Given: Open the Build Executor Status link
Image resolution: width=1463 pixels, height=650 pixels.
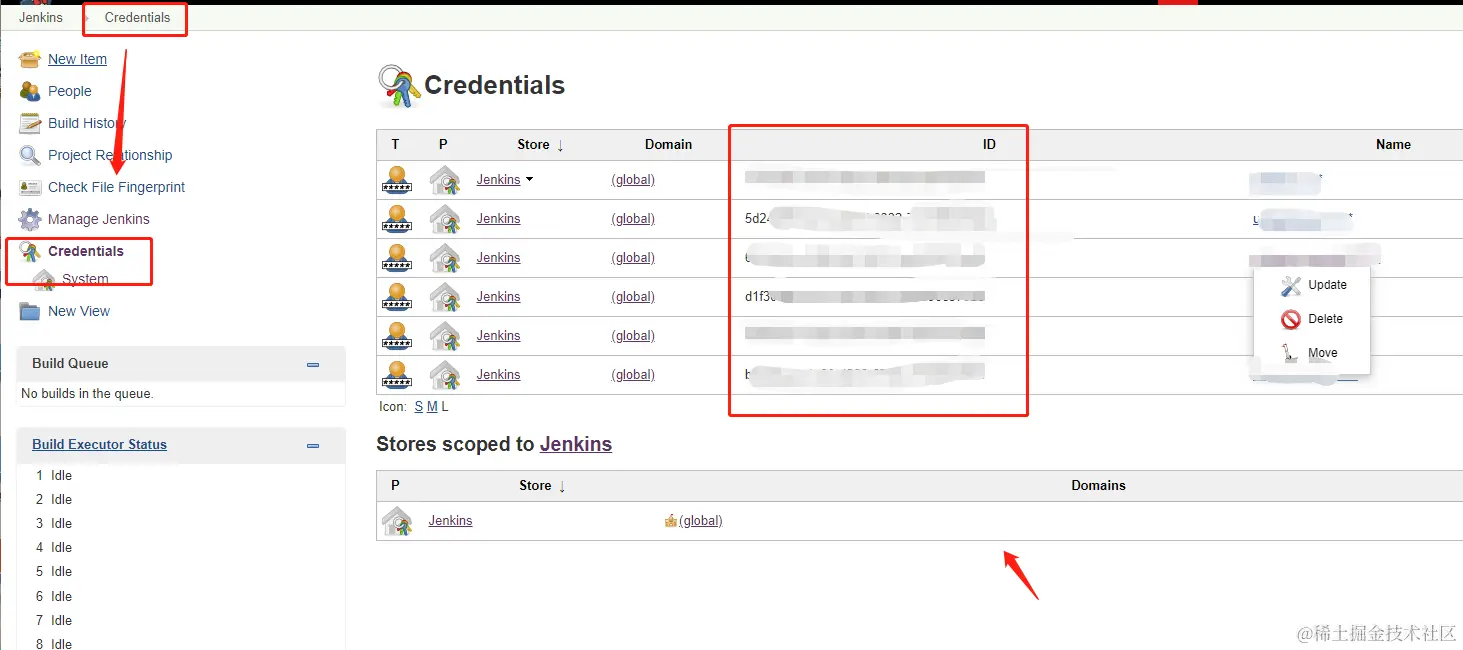Looking at the screenshot, I should click(x=99, y=445).
